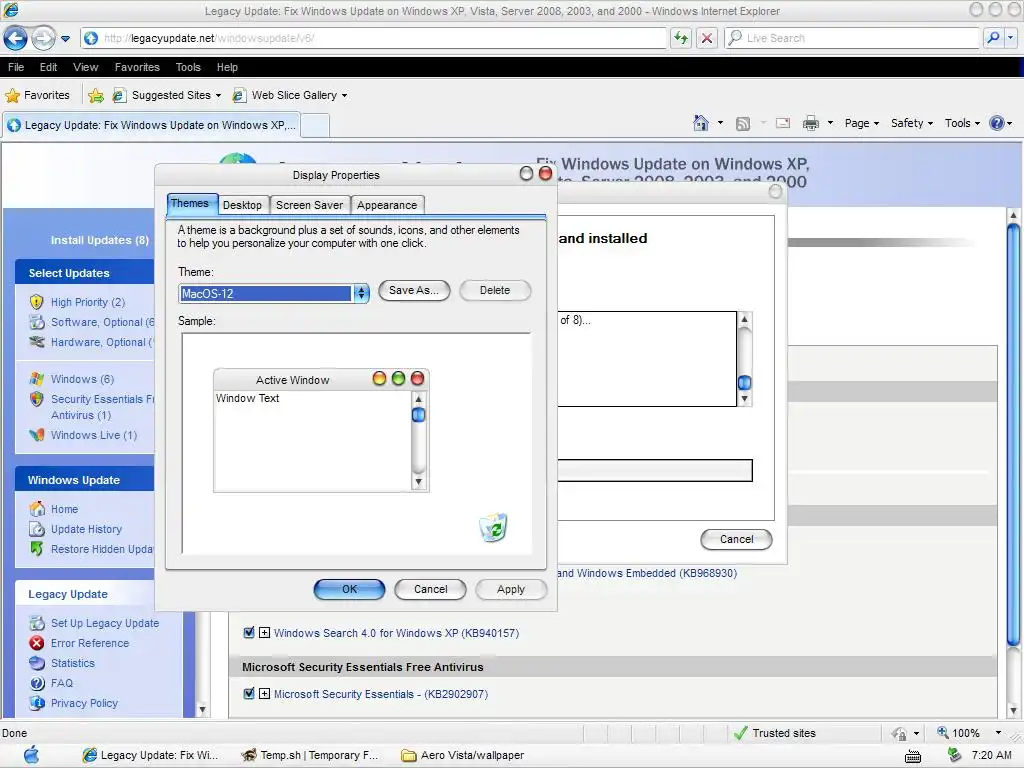The image size is (1024, 768).
Task: Click the Add to Favorites star-arrow icon
Action: 96,95
